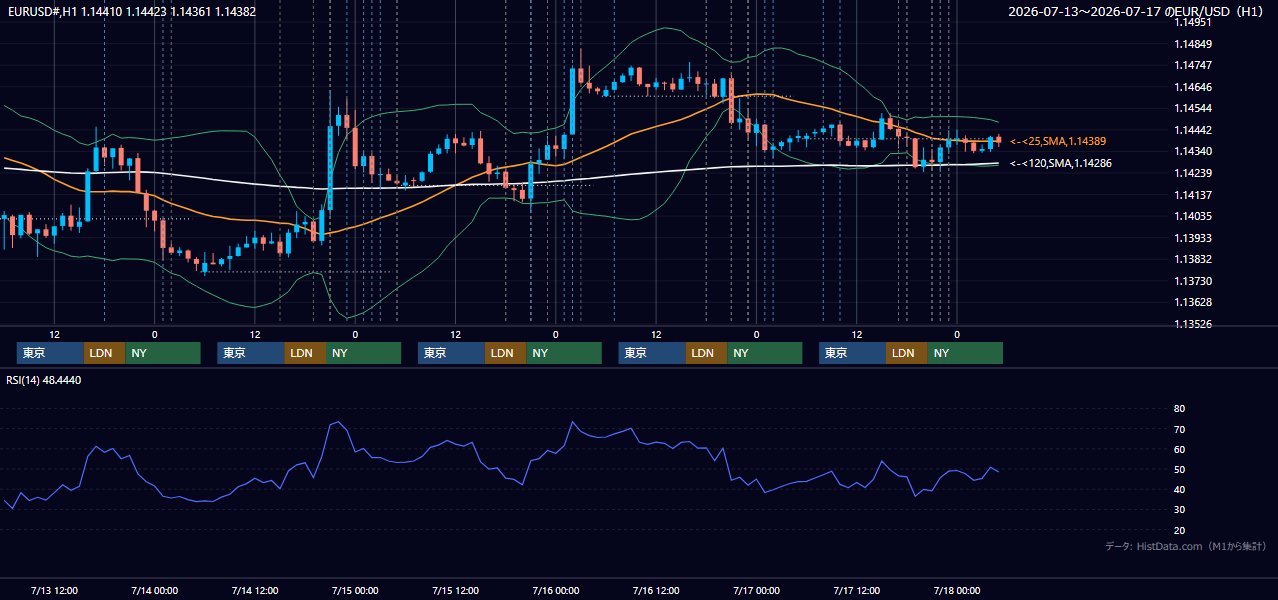Image resolution: width=1278 pixels, height=600 pixels.
Task: Click RSI scale value 30
Action: pyautogui.click(x=1179, y=510)
